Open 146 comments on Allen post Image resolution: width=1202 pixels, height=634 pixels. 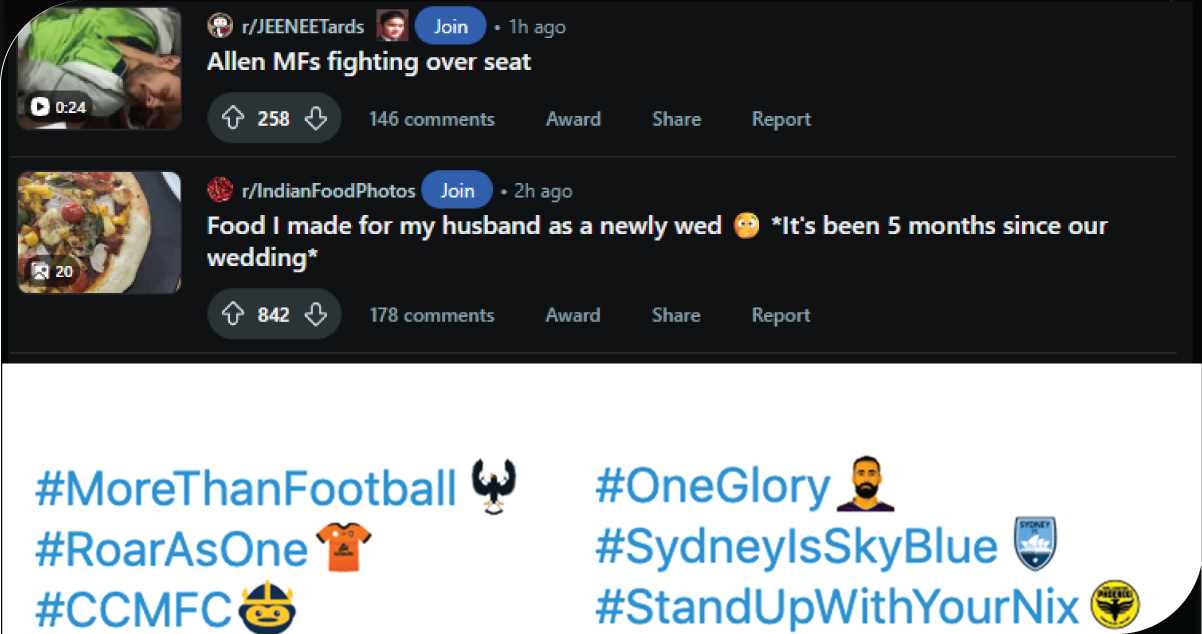431,119
